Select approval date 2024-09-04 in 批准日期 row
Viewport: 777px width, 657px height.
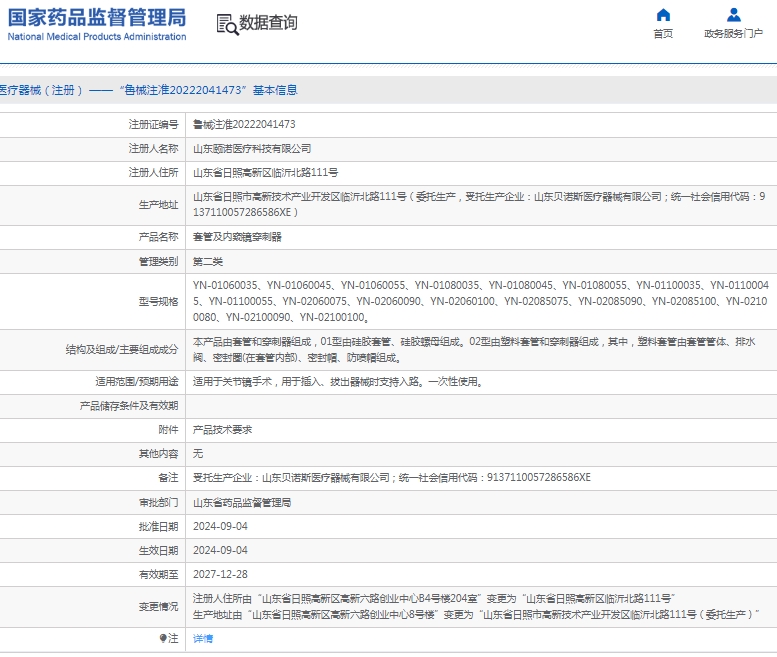point(220,527)
